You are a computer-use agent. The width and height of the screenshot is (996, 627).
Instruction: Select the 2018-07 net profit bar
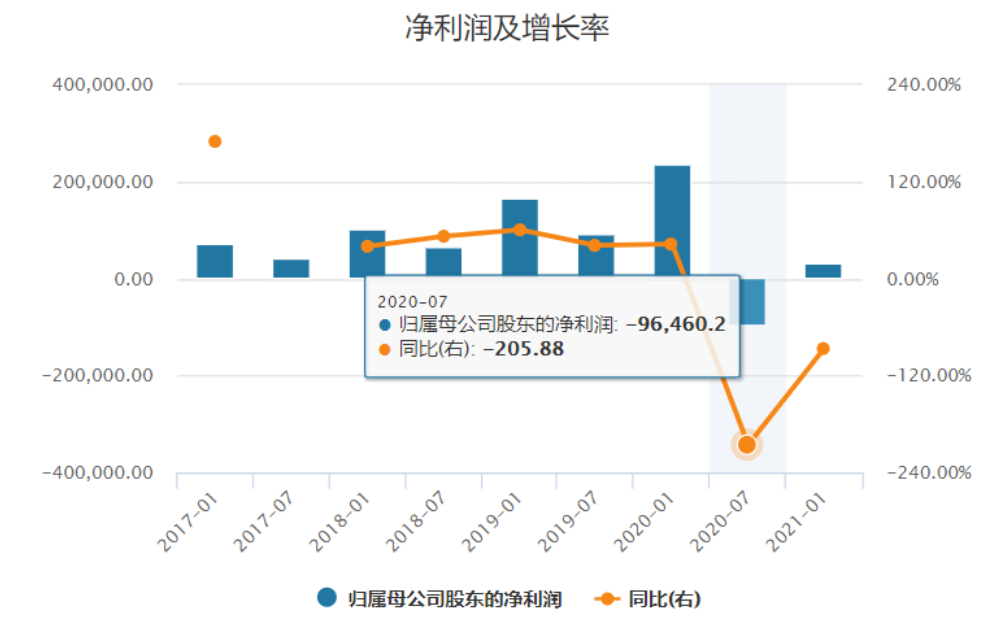[443, 262]
